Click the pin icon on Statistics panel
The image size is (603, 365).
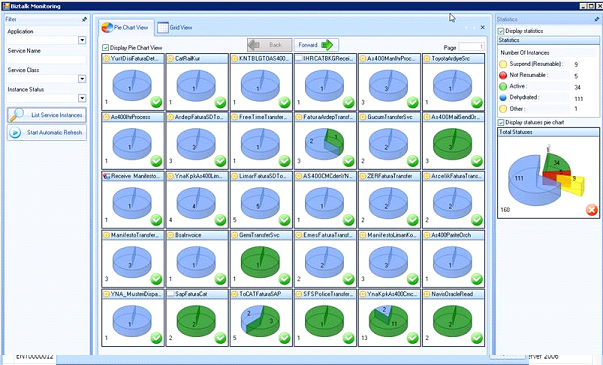pos(597,19)
